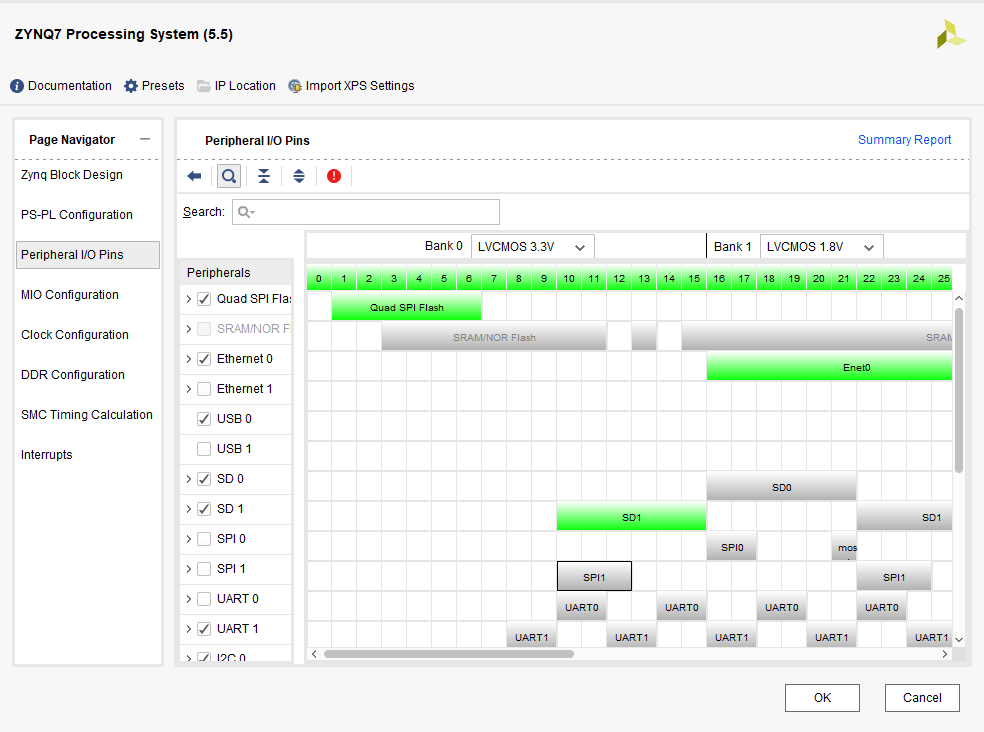The width and height of the screenshot is (984, 732).
Task: Expand the SPI 1 tree row
Action: point(188,569)
